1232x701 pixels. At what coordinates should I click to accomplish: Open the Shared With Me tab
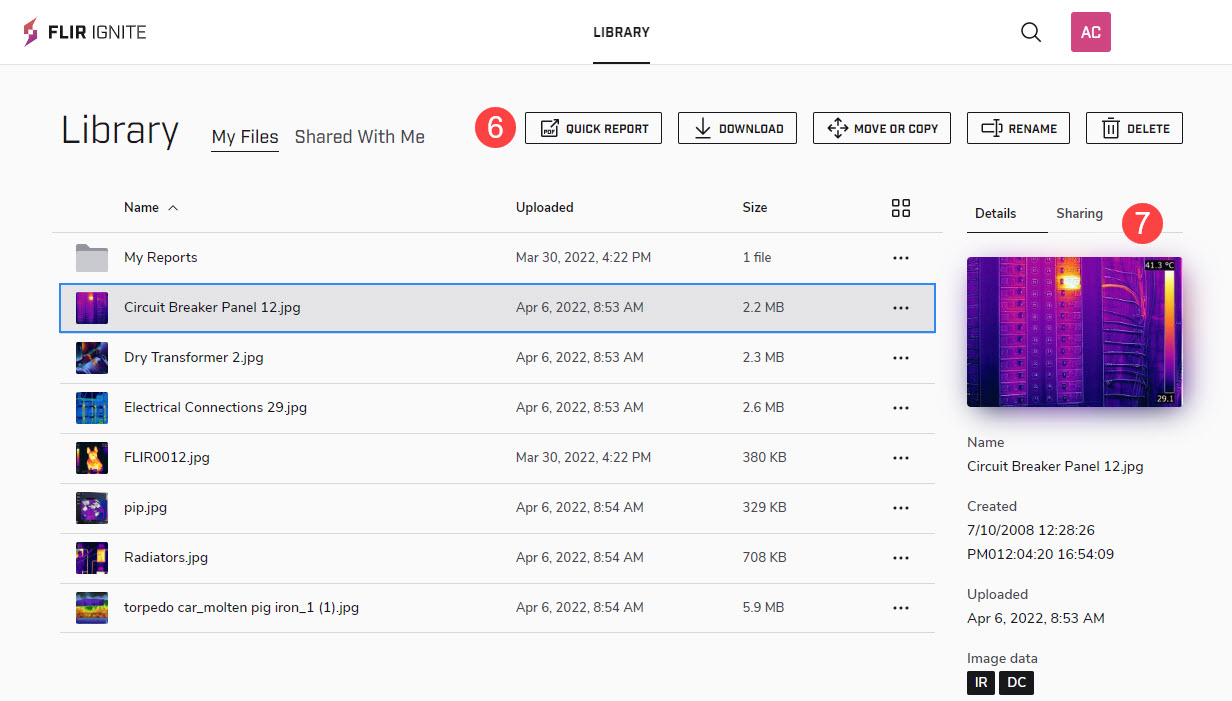click(x=359, y=137)
